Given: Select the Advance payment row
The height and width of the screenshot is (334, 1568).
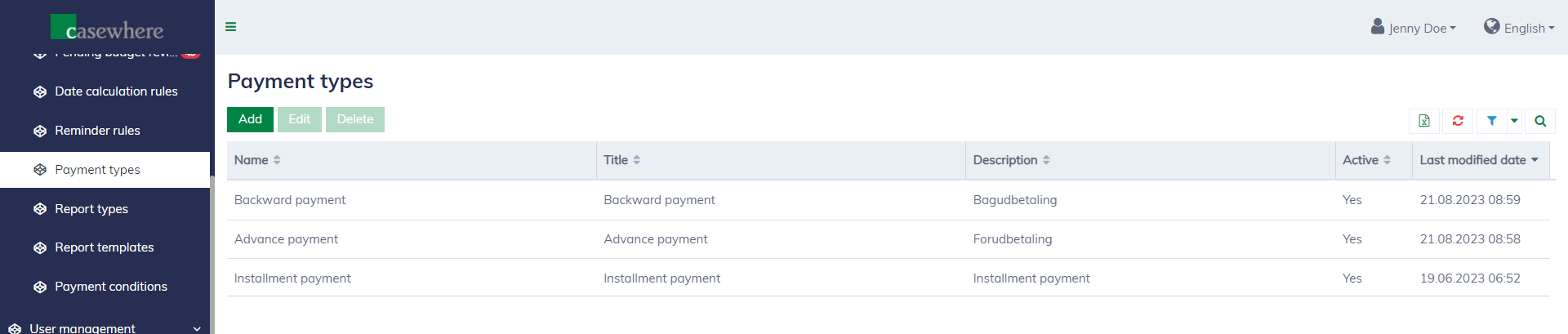Looking at the screenshot, I should click(x=286, y=239).
